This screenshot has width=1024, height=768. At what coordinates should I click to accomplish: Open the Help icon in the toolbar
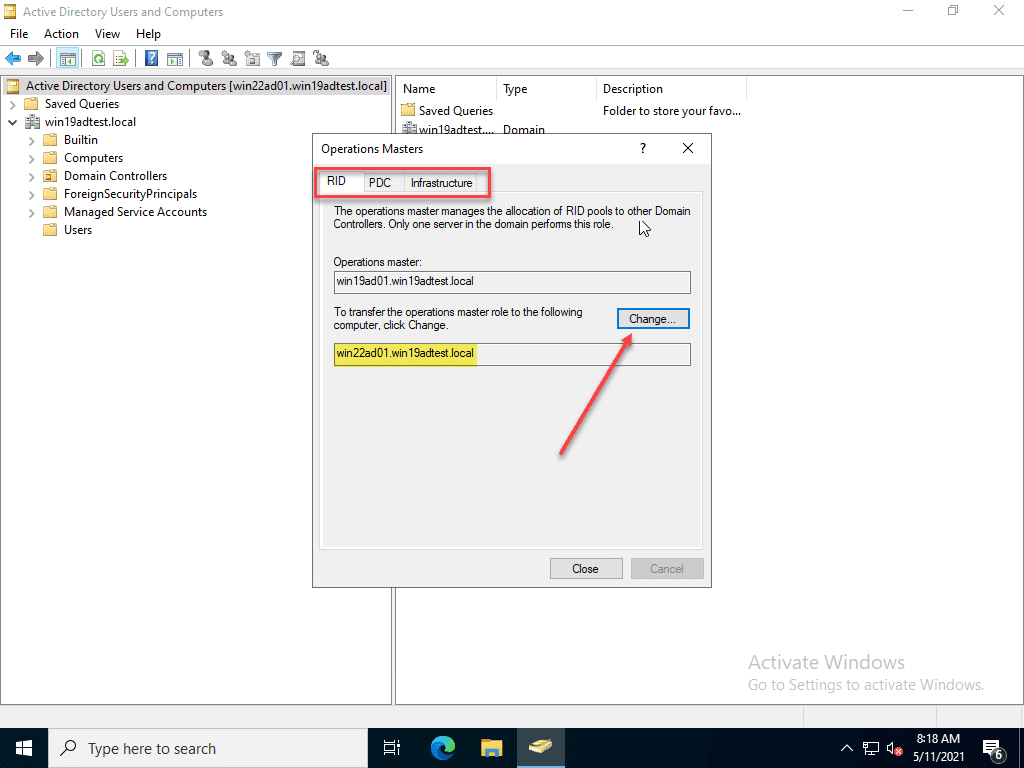point(150,58)
